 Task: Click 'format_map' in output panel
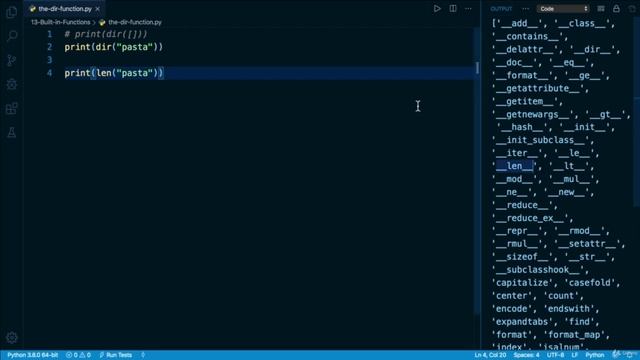574,335
